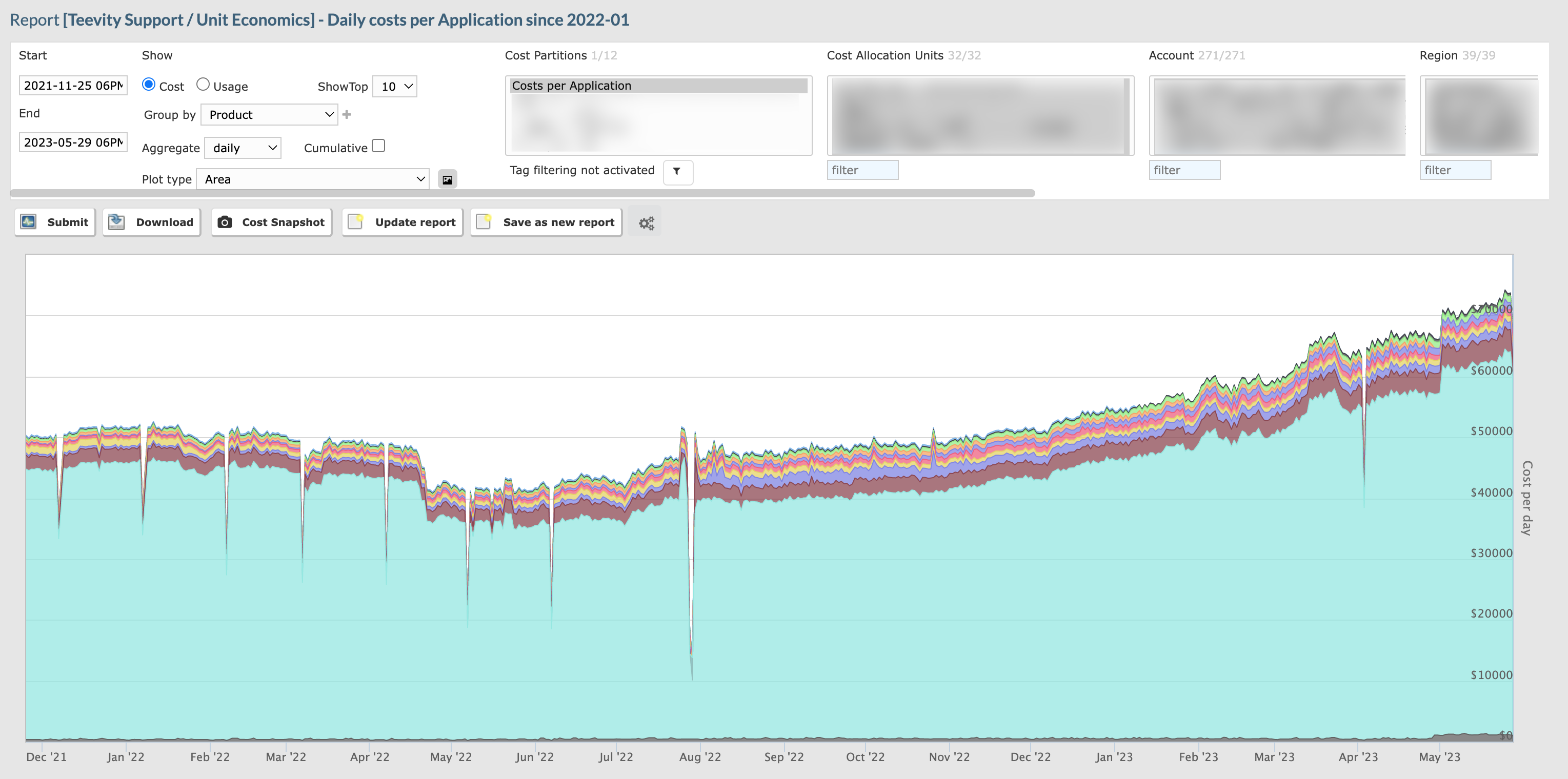The height and width of the screenshot is (779, 1568).
Task: Open the Plot type Area dropdown
Action: tap(313, 179)
